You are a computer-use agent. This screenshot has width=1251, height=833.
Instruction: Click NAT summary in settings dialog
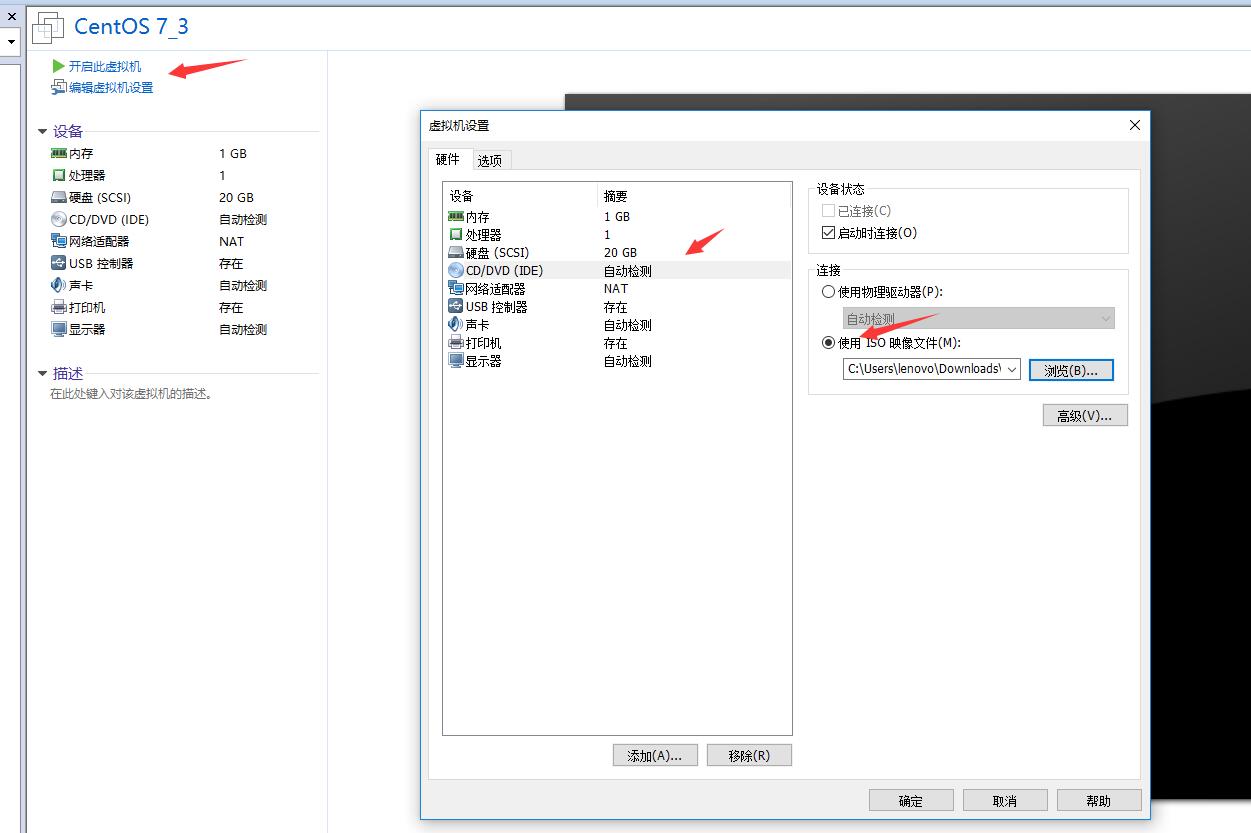[x=616, y=288]
